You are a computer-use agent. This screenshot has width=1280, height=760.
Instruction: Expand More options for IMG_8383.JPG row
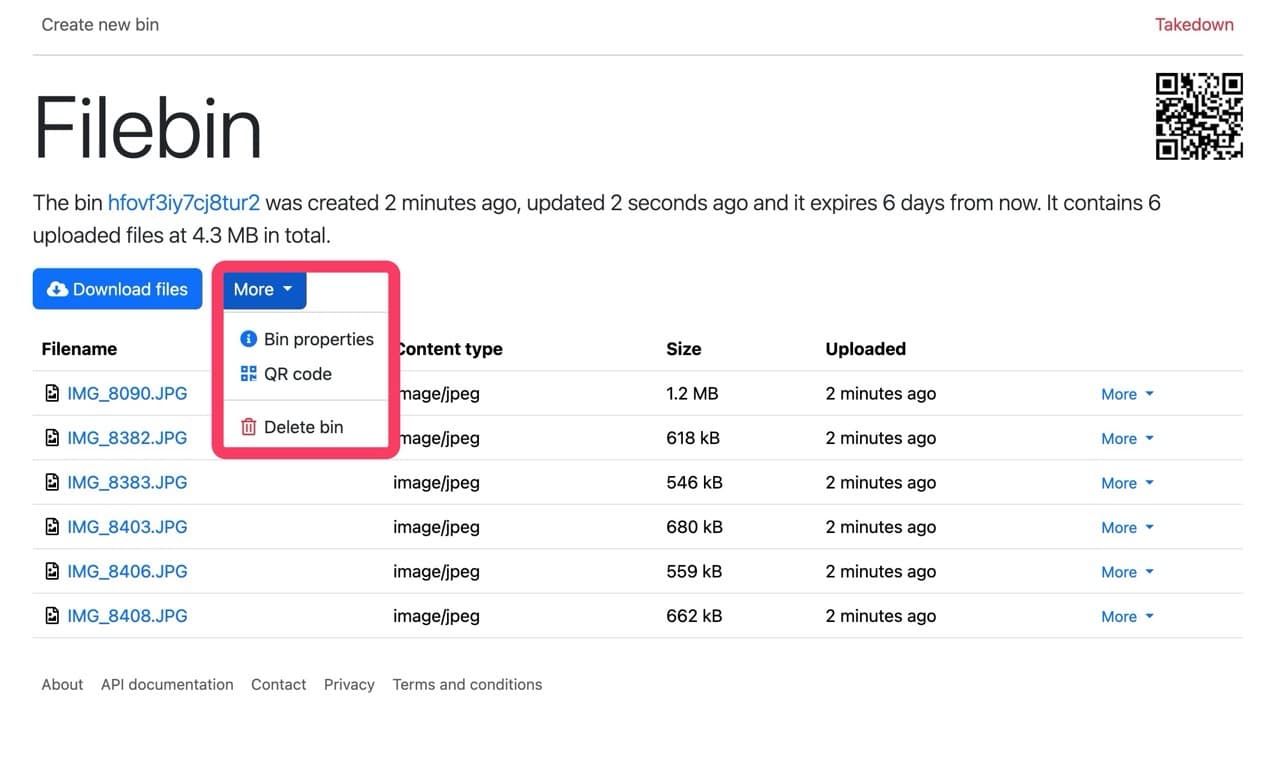click(1127, 483)
